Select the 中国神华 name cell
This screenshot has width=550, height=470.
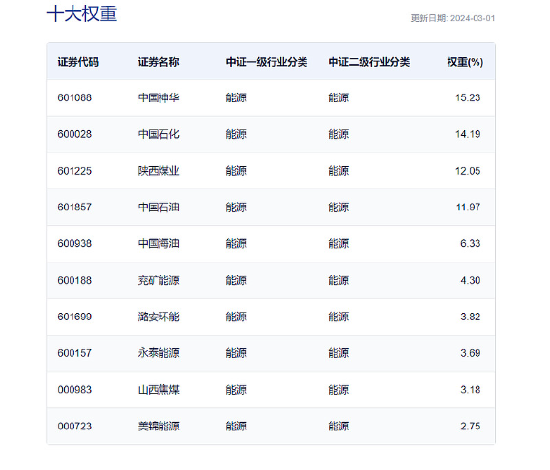(x=159, y=98)
